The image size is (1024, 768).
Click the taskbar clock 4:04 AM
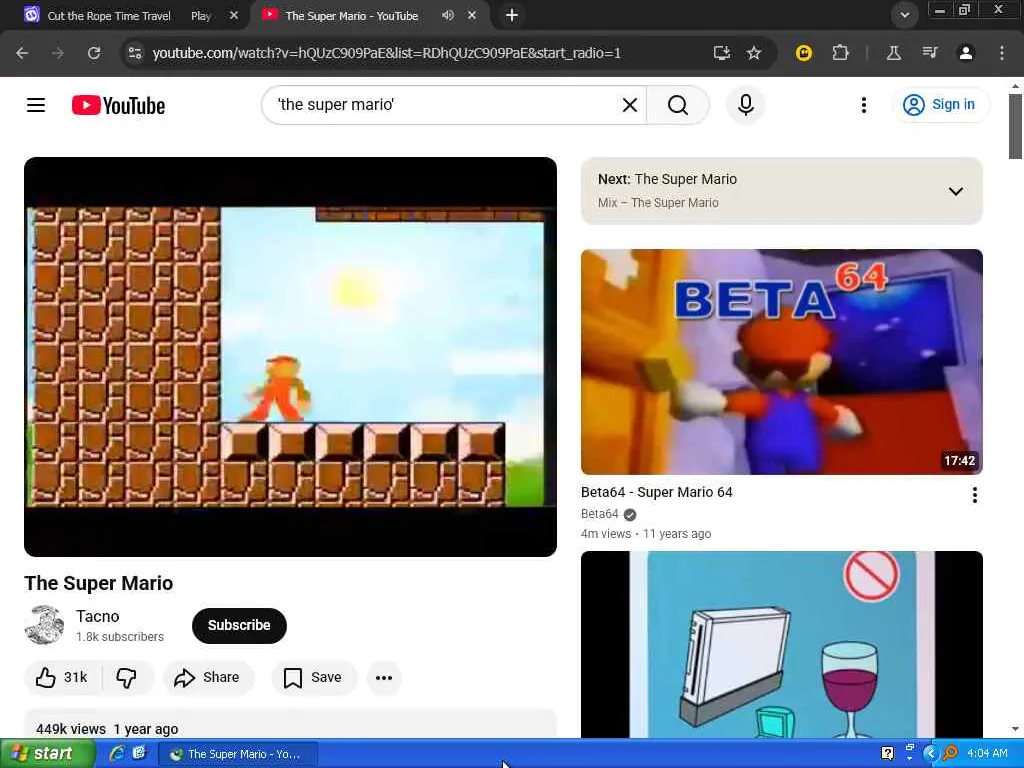(987, 753)
